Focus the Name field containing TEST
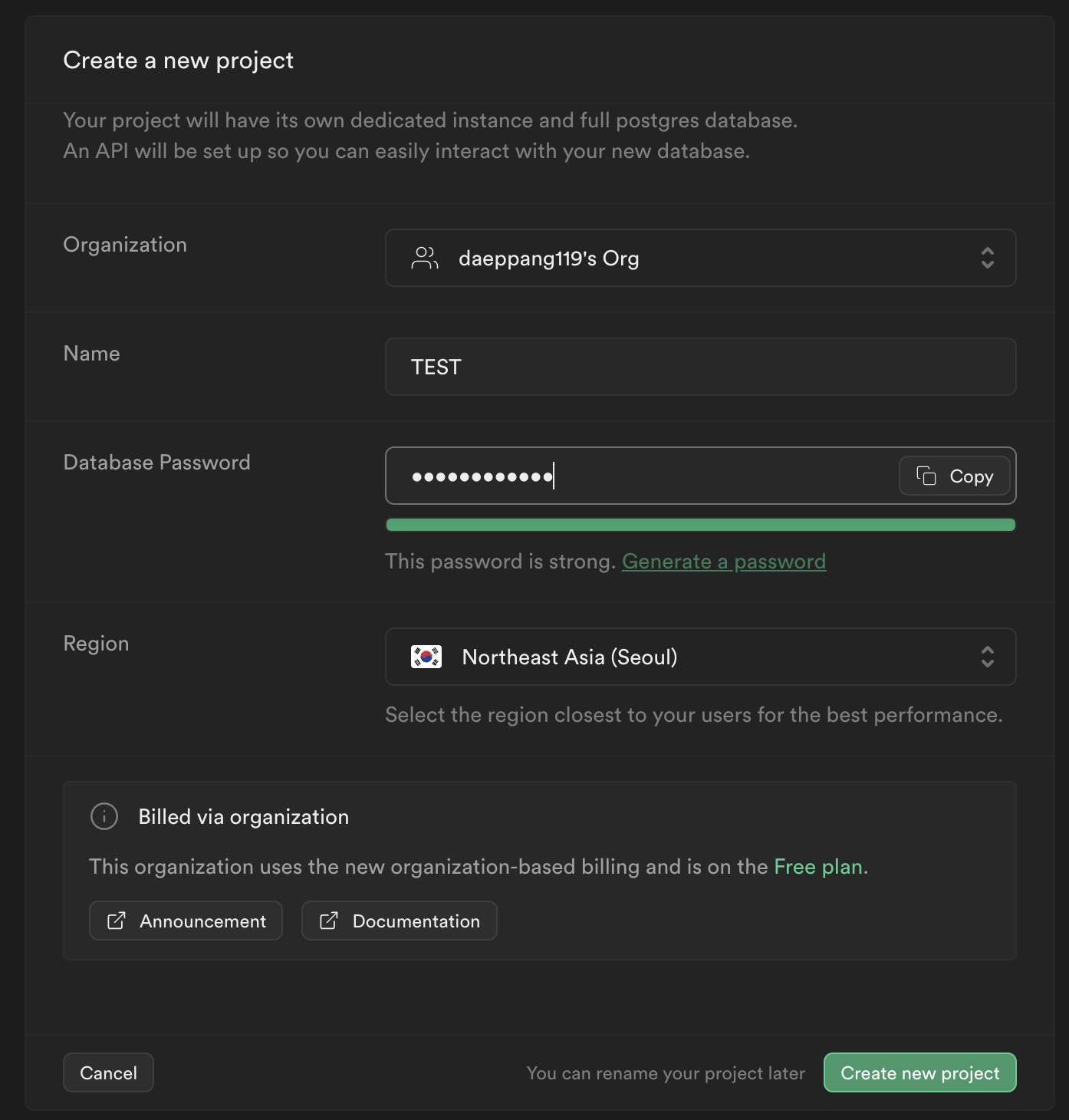1069x1120 pixels. (x=699, y=367)
